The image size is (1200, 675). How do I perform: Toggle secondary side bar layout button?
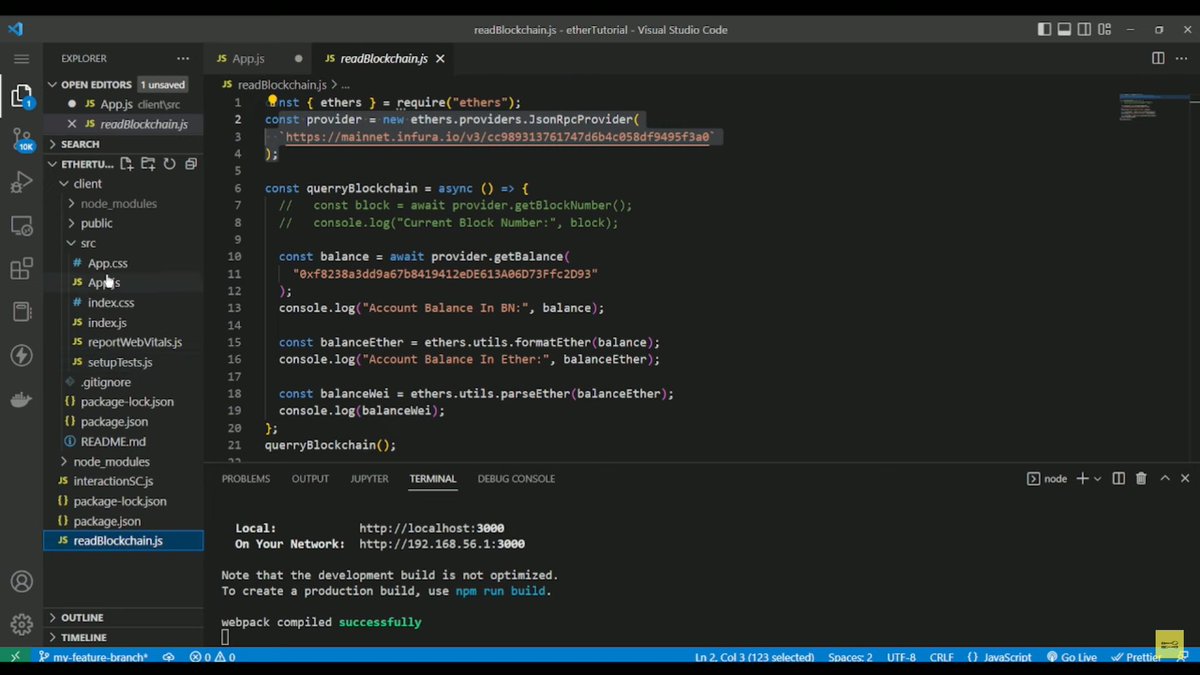[1085, 29]
